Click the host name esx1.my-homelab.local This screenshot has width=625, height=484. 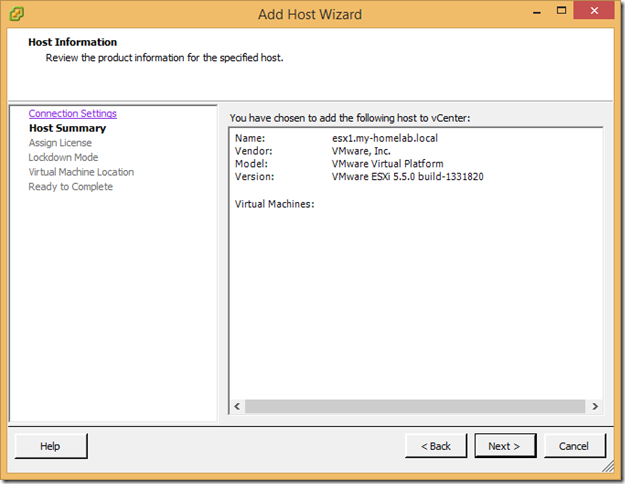click(385, 137)
